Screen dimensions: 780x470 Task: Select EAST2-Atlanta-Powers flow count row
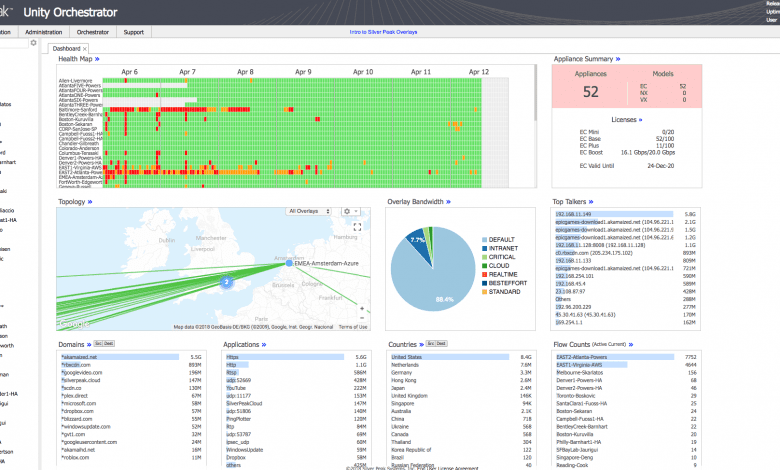[626, 357]
